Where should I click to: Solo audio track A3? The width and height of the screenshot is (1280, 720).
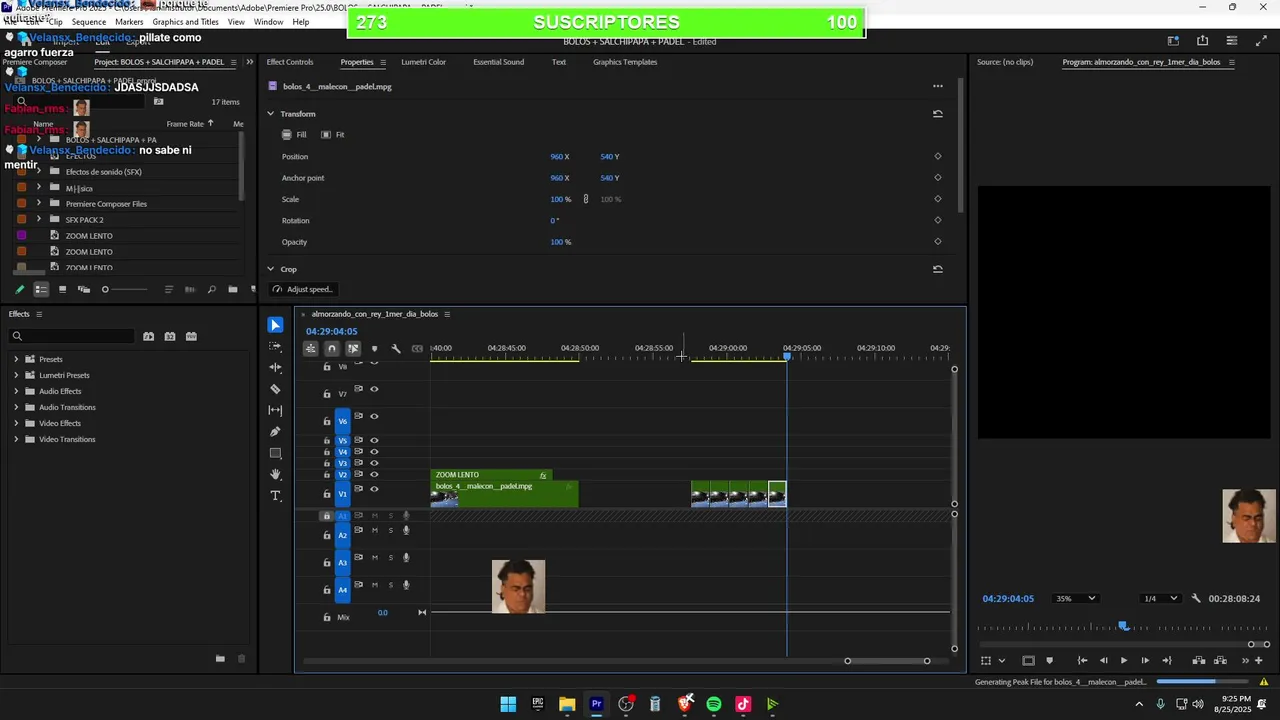coord(390,557)
